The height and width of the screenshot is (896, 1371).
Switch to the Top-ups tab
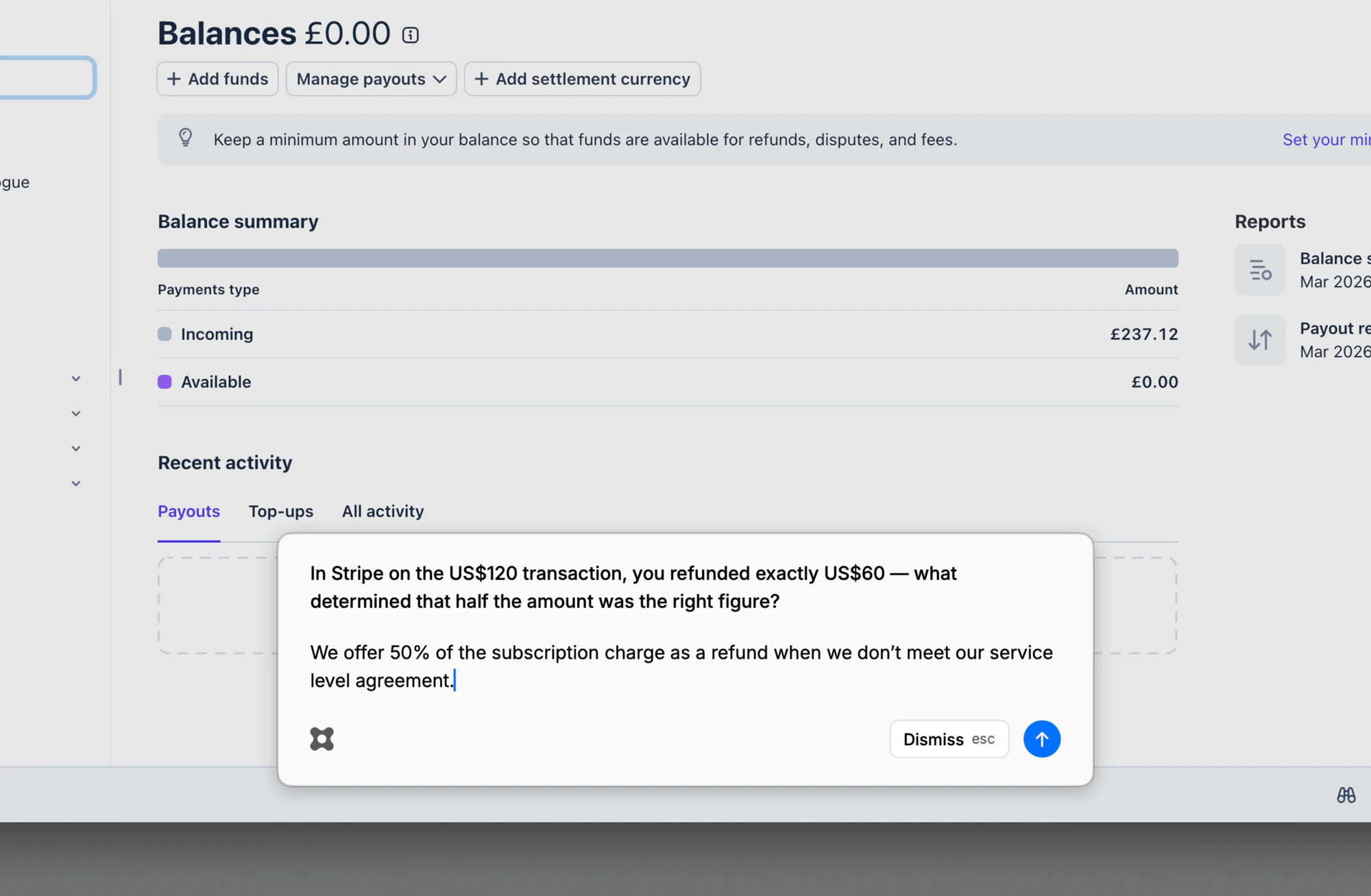tap(280, 511)
